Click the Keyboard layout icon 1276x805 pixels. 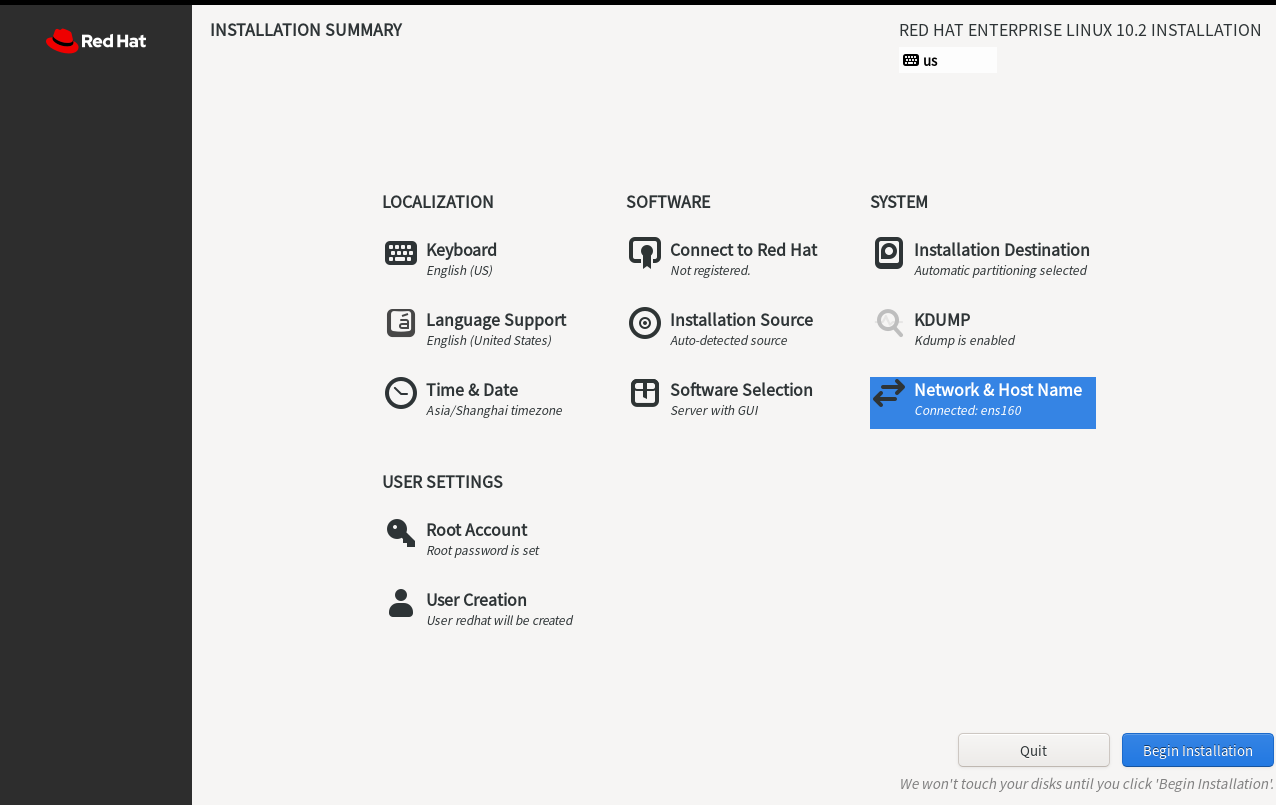coord(401,253)
